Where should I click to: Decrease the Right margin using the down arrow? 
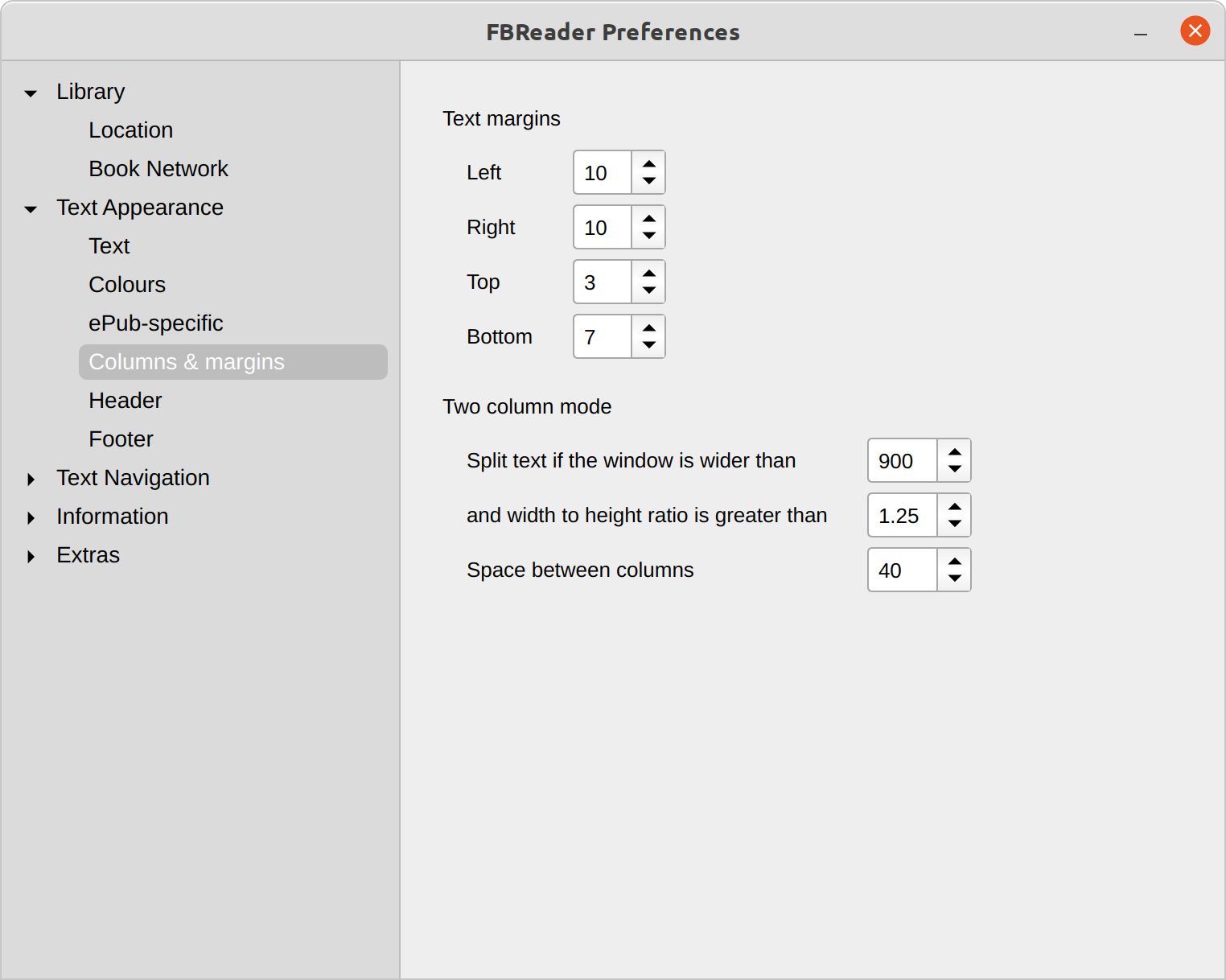pos(648,235)
